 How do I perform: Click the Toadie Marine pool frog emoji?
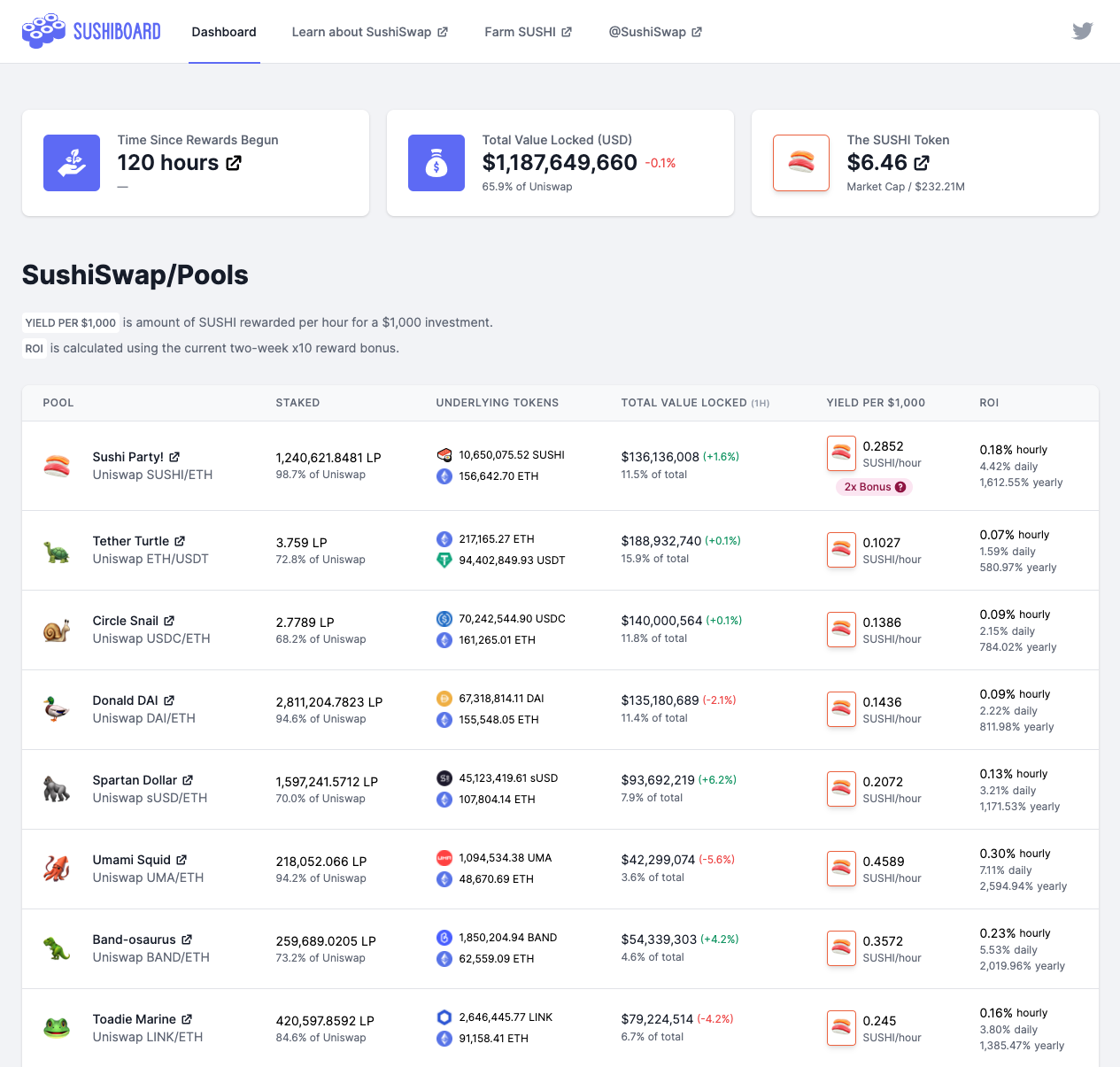[x=57, y=1029]
